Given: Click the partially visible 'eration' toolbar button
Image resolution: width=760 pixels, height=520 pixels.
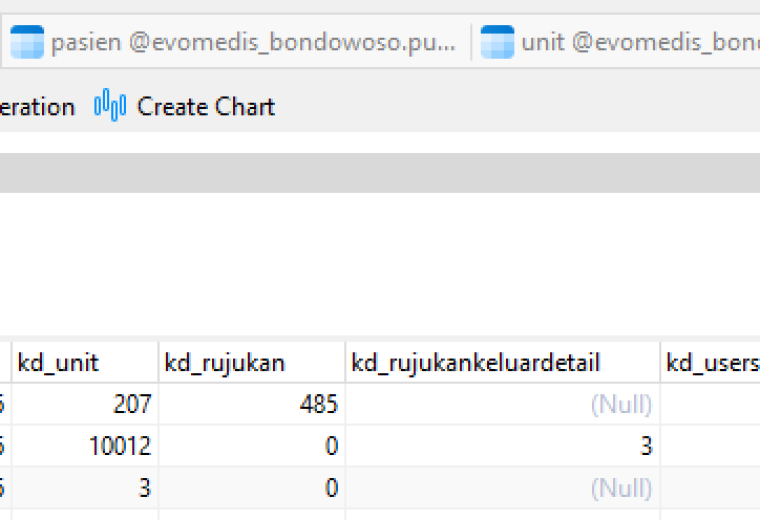Looking at the screenshot, I should 37,107.
